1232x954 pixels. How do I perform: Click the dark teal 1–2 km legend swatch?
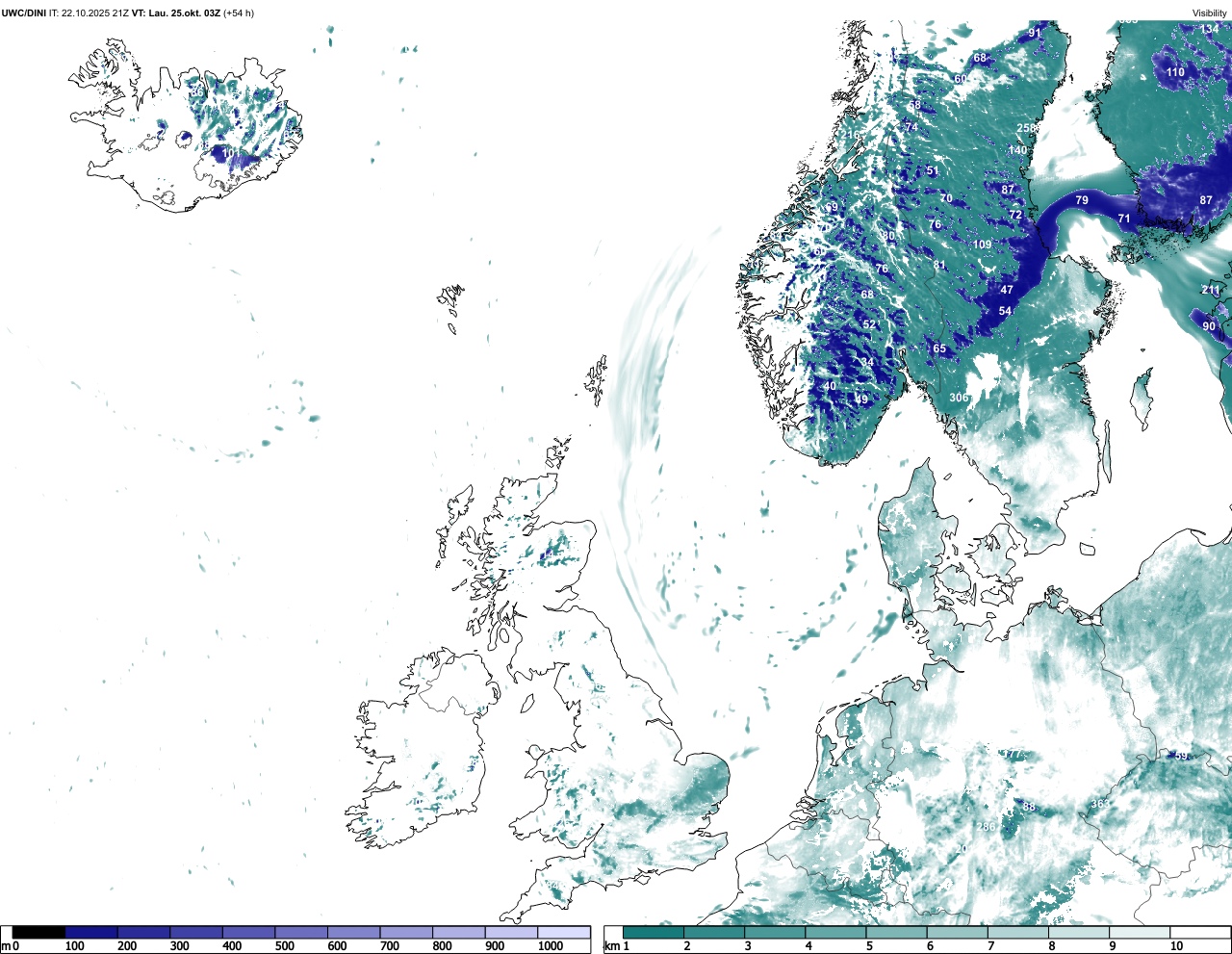tap(654, 932)
